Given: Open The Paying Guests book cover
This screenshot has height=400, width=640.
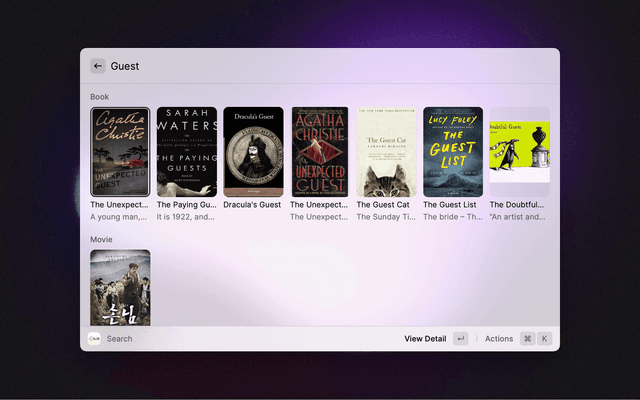Looking at the screenshot, I should 187,152.
